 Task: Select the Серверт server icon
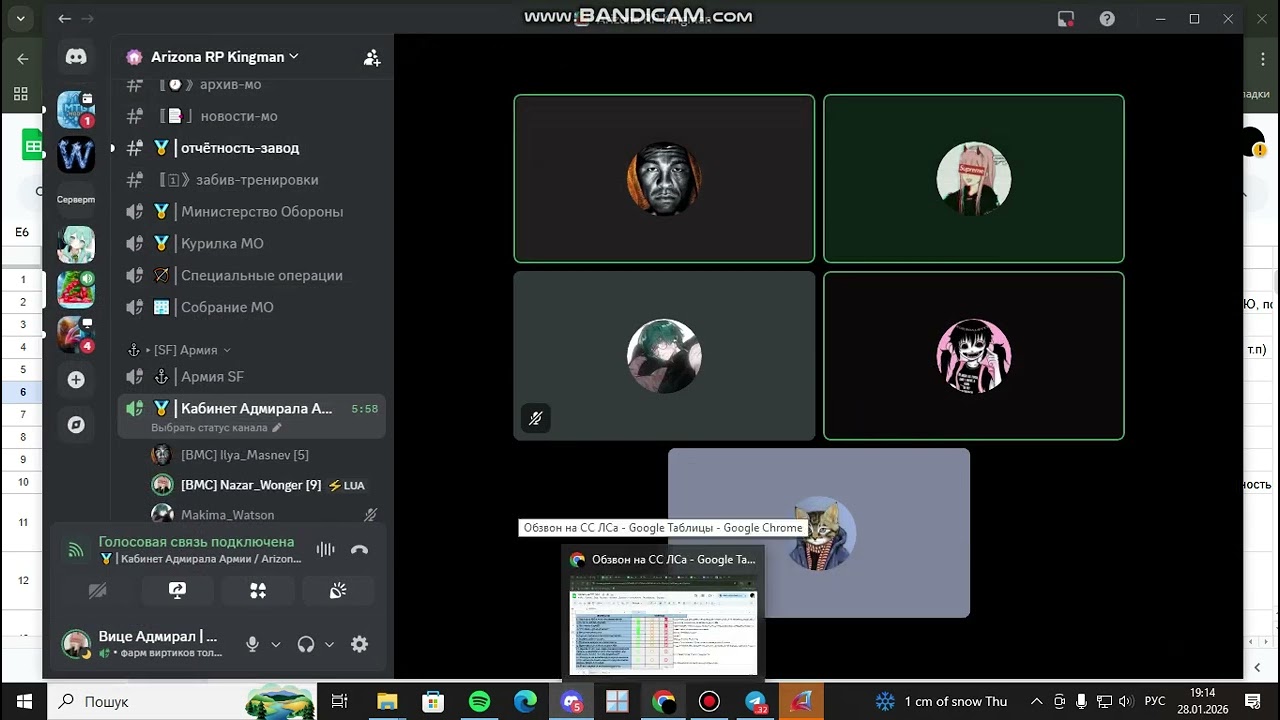(x=76, y=199)
